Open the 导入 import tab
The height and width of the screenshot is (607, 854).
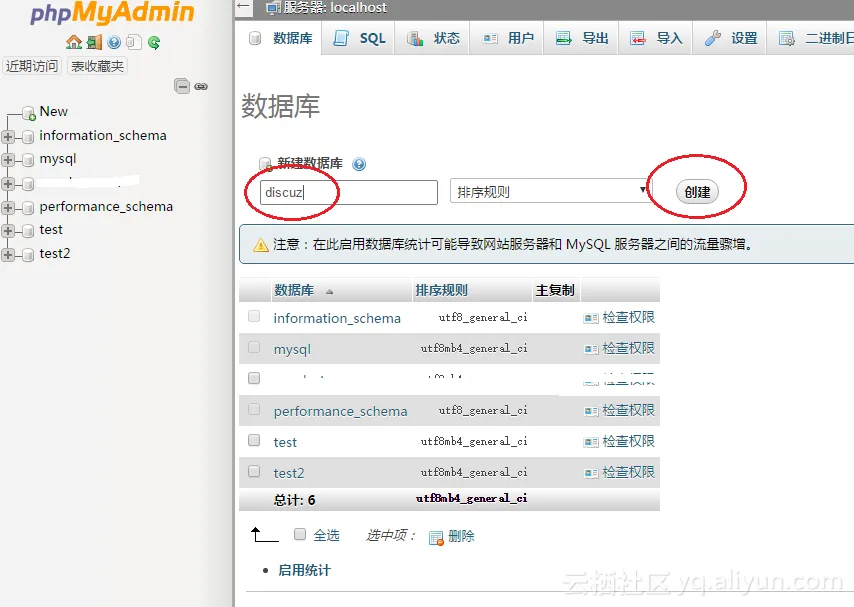pos(656,38)
